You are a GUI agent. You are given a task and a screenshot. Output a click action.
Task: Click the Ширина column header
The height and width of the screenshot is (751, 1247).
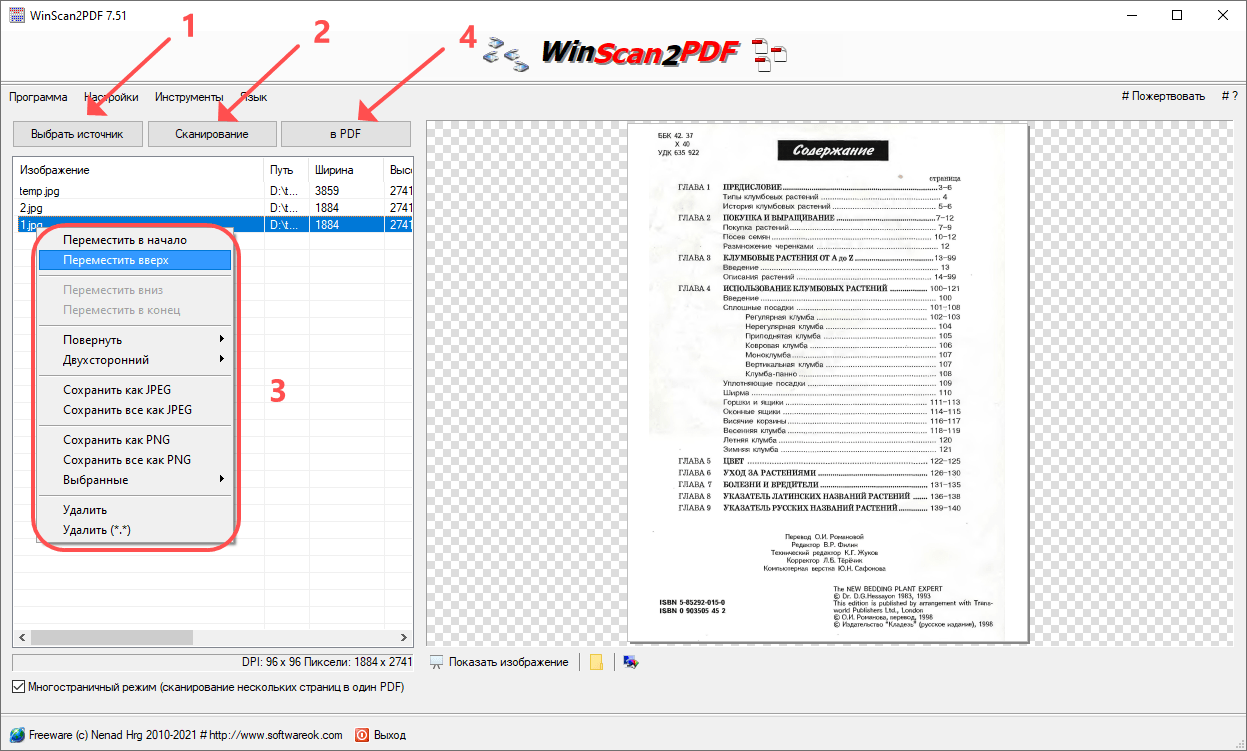click(346, 170)
